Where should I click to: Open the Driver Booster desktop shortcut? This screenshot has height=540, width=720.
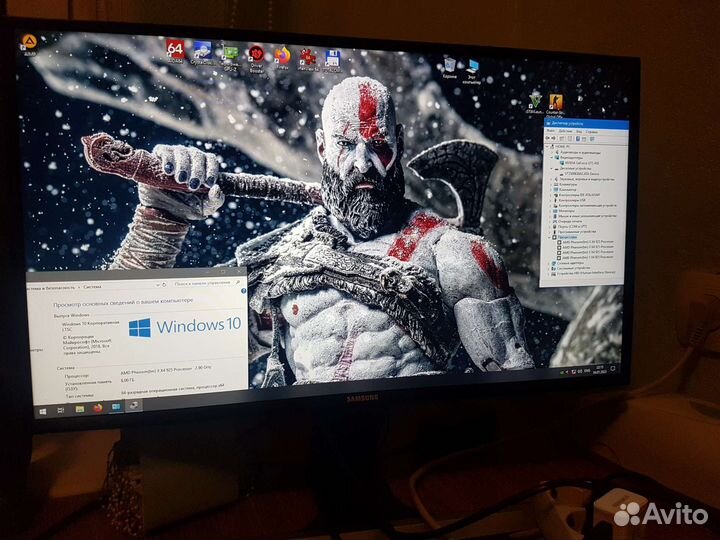(256, 58)
